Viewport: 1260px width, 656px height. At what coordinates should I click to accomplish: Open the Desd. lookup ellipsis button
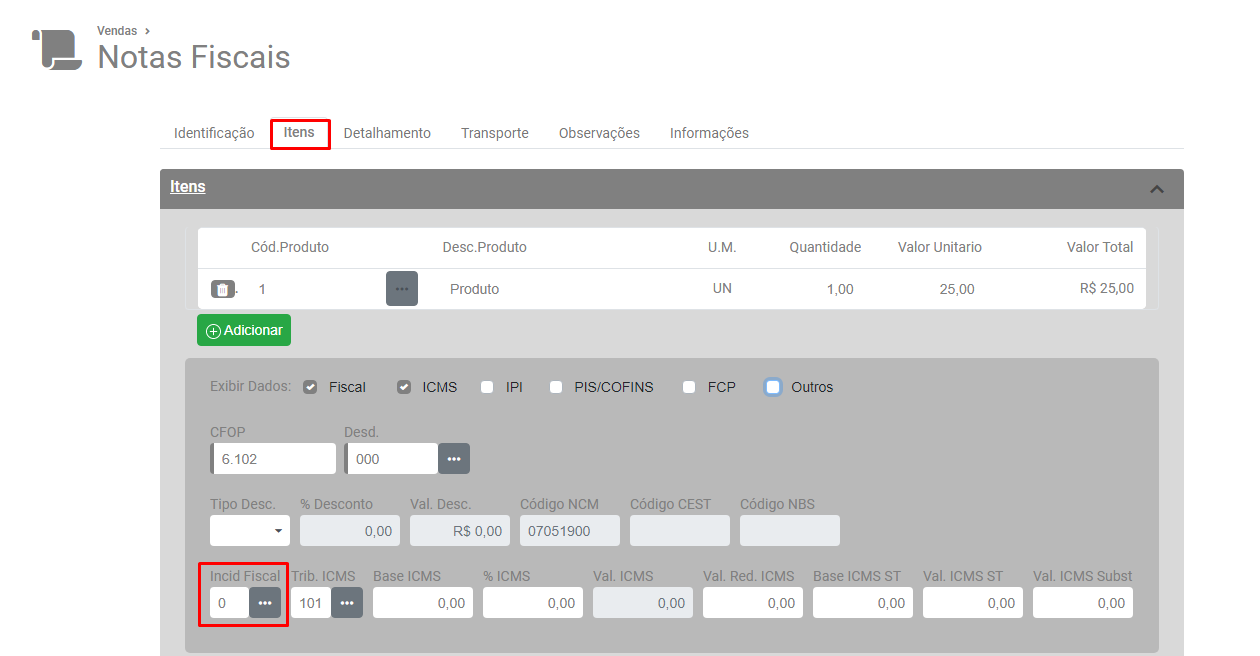(x=454, y=458)
